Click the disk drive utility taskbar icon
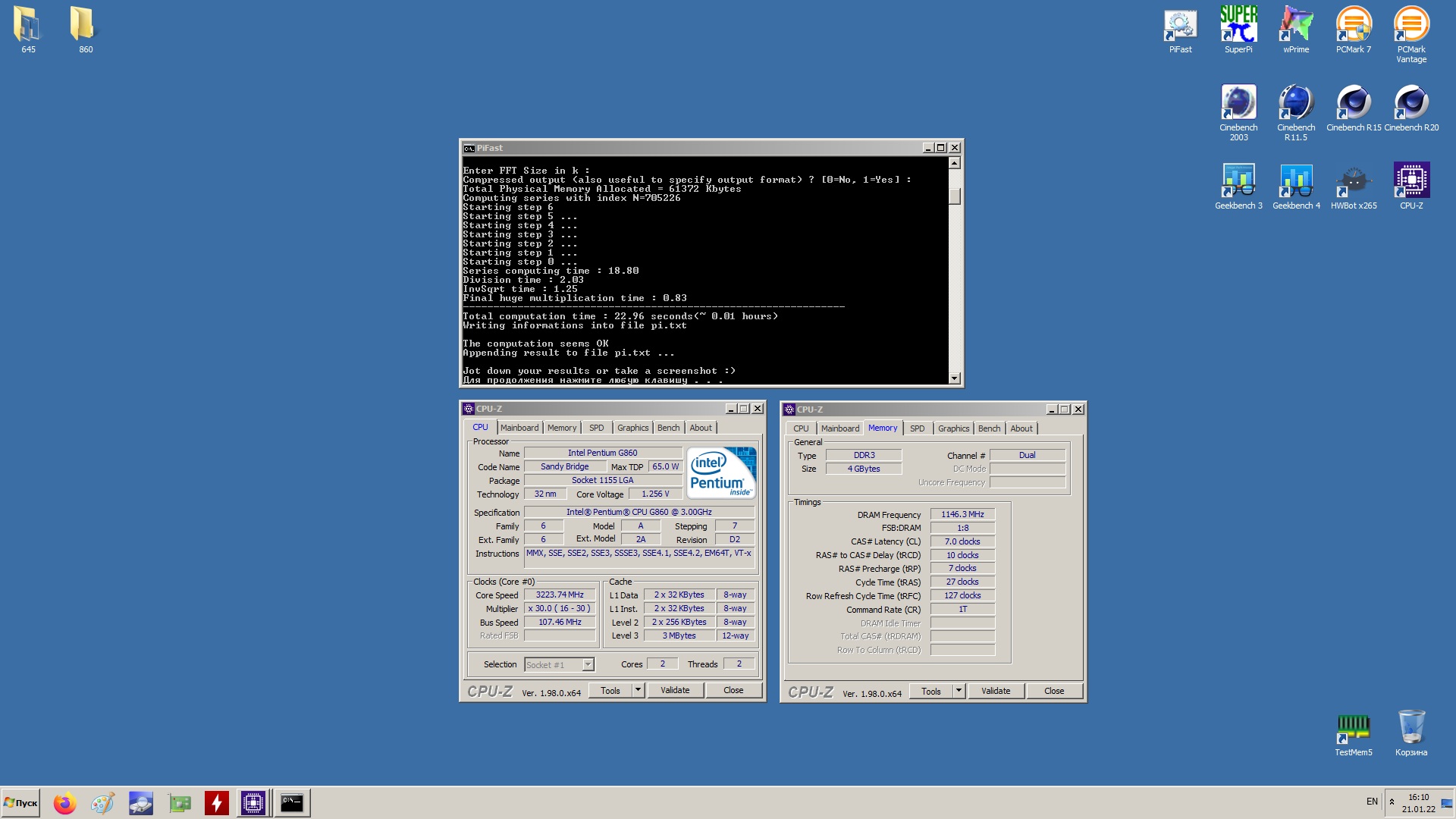 pyautogui.click(x=141, y=802)
